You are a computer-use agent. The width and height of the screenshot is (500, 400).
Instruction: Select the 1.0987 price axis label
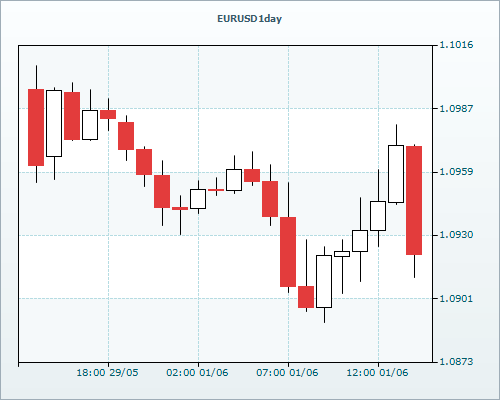(x=456, y=108)
